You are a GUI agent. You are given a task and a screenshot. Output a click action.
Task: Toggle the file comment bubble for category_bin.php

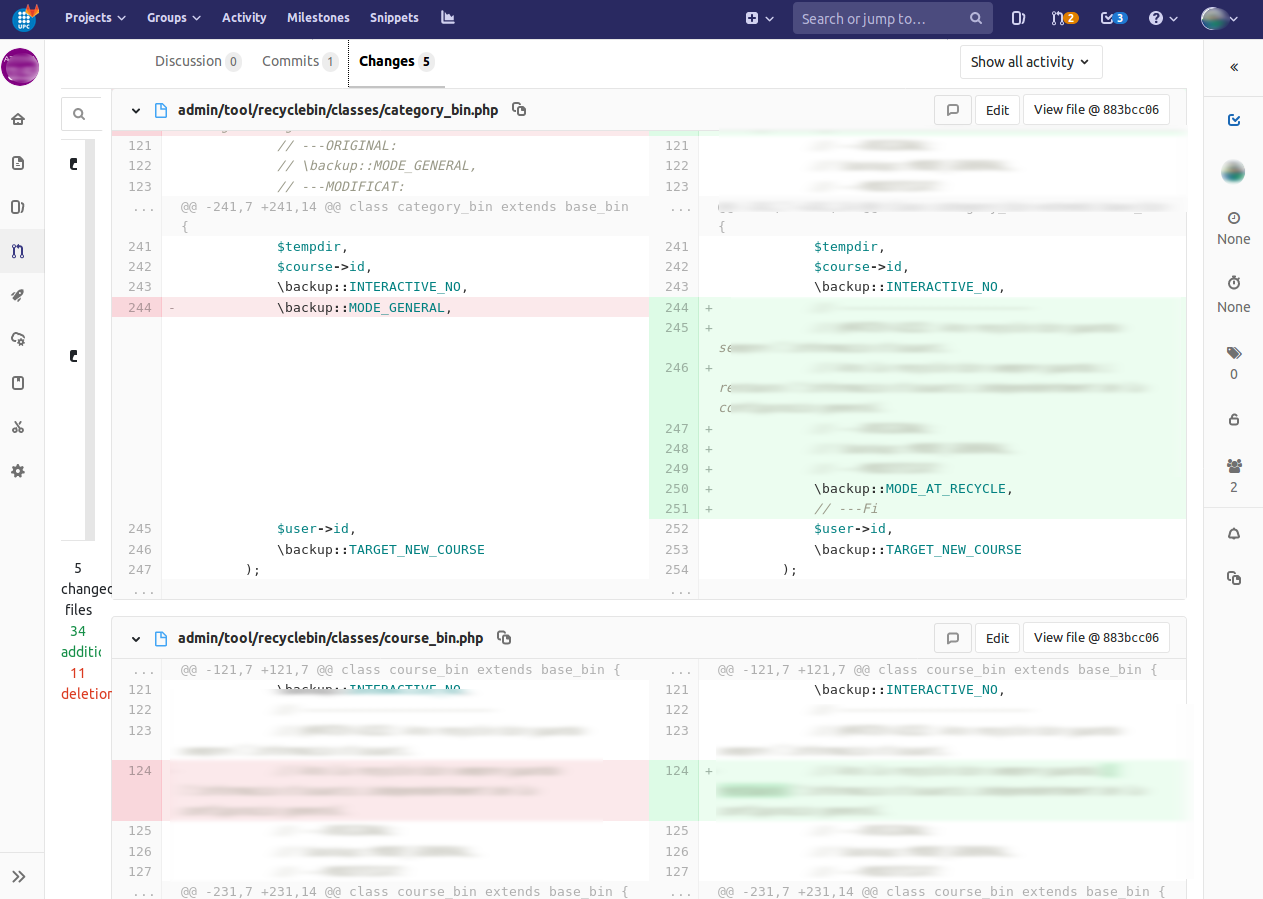click(x=953, y=110)
